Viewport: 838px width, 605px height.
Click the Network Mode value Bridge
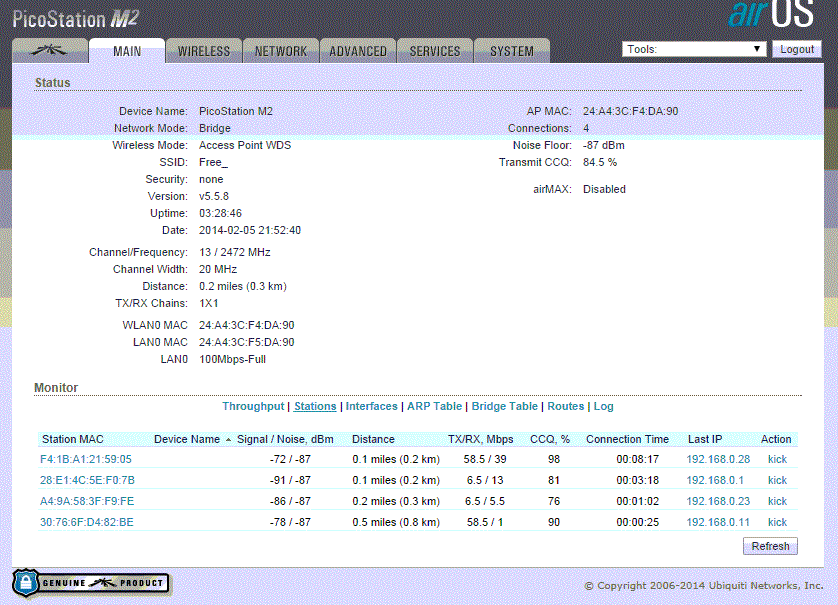(215, 128)
